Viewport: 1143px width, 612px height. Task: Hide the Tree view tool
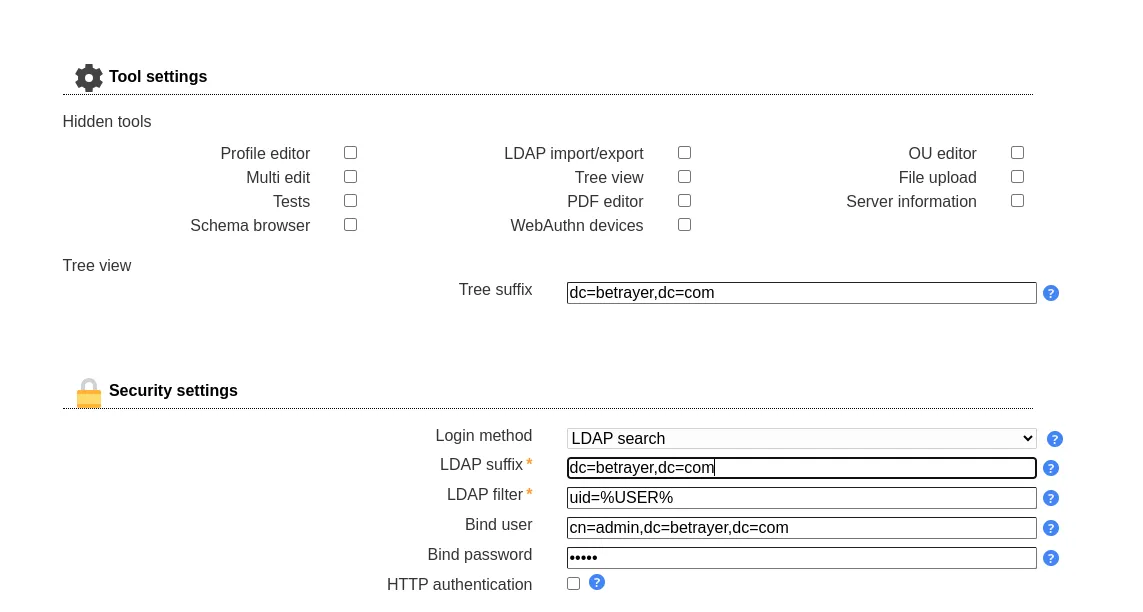point(684,176)
